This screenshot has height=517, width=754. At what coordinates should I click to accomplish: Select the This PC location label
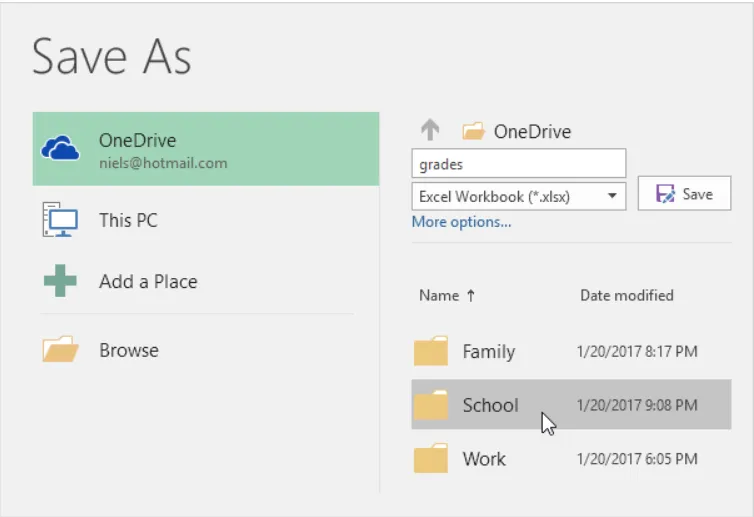pyautogui.click(x=128, y=219)
